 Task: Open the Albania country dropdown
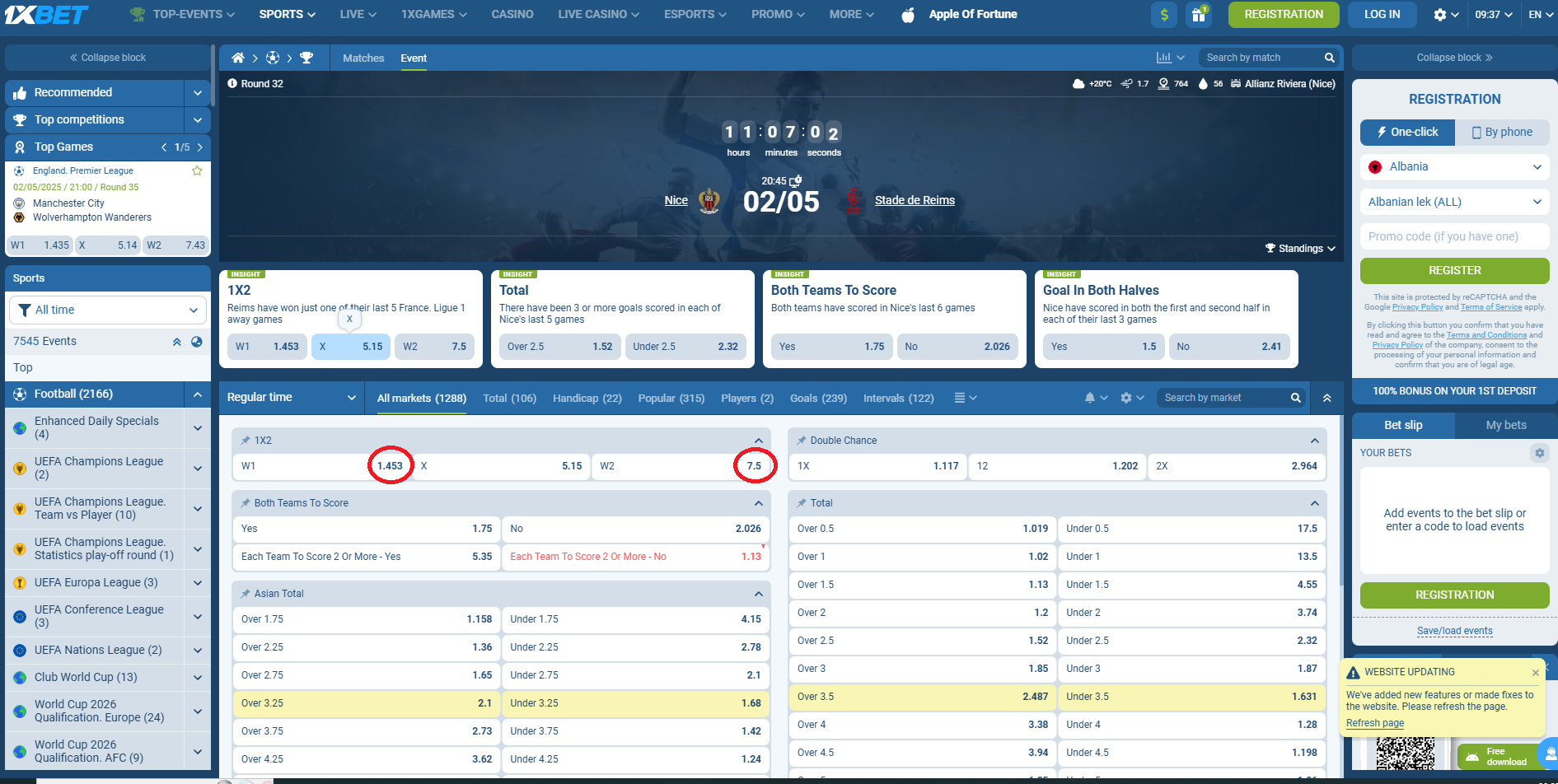[x=1454, y=166]
